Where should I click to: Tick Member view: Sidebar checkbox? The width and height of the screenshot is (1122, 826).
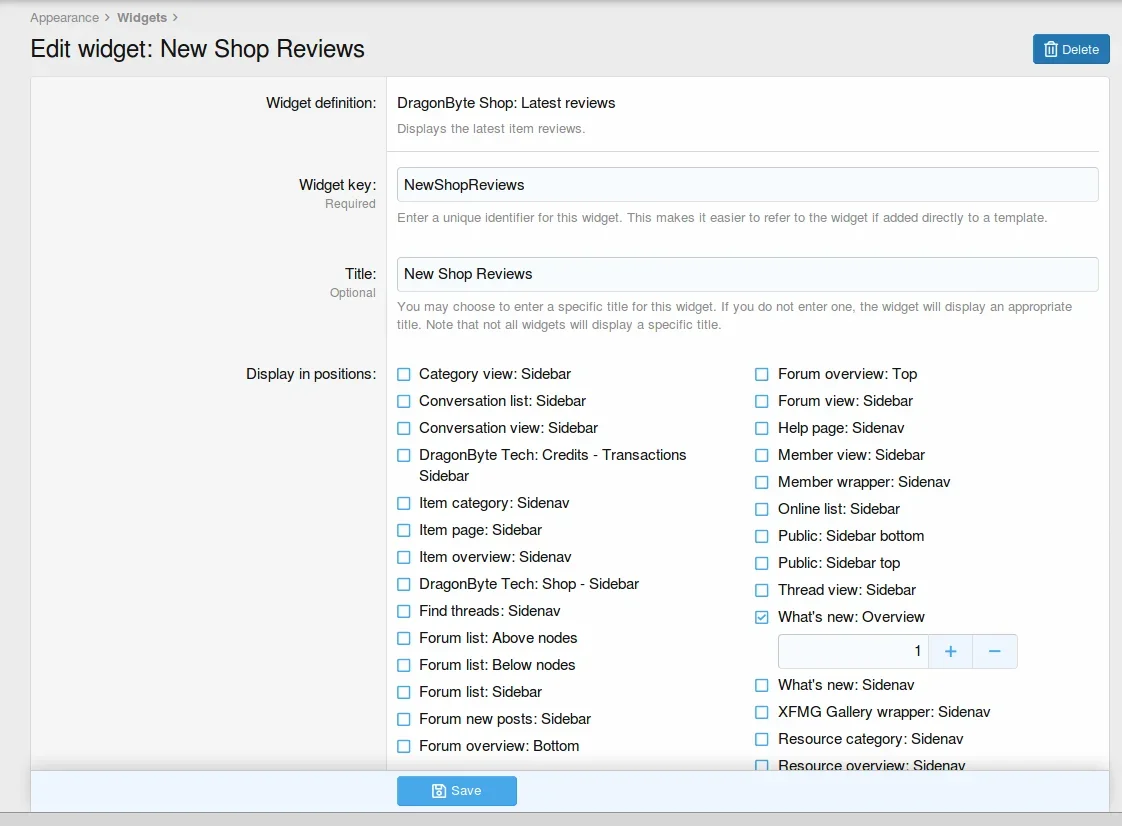[762, 455]
